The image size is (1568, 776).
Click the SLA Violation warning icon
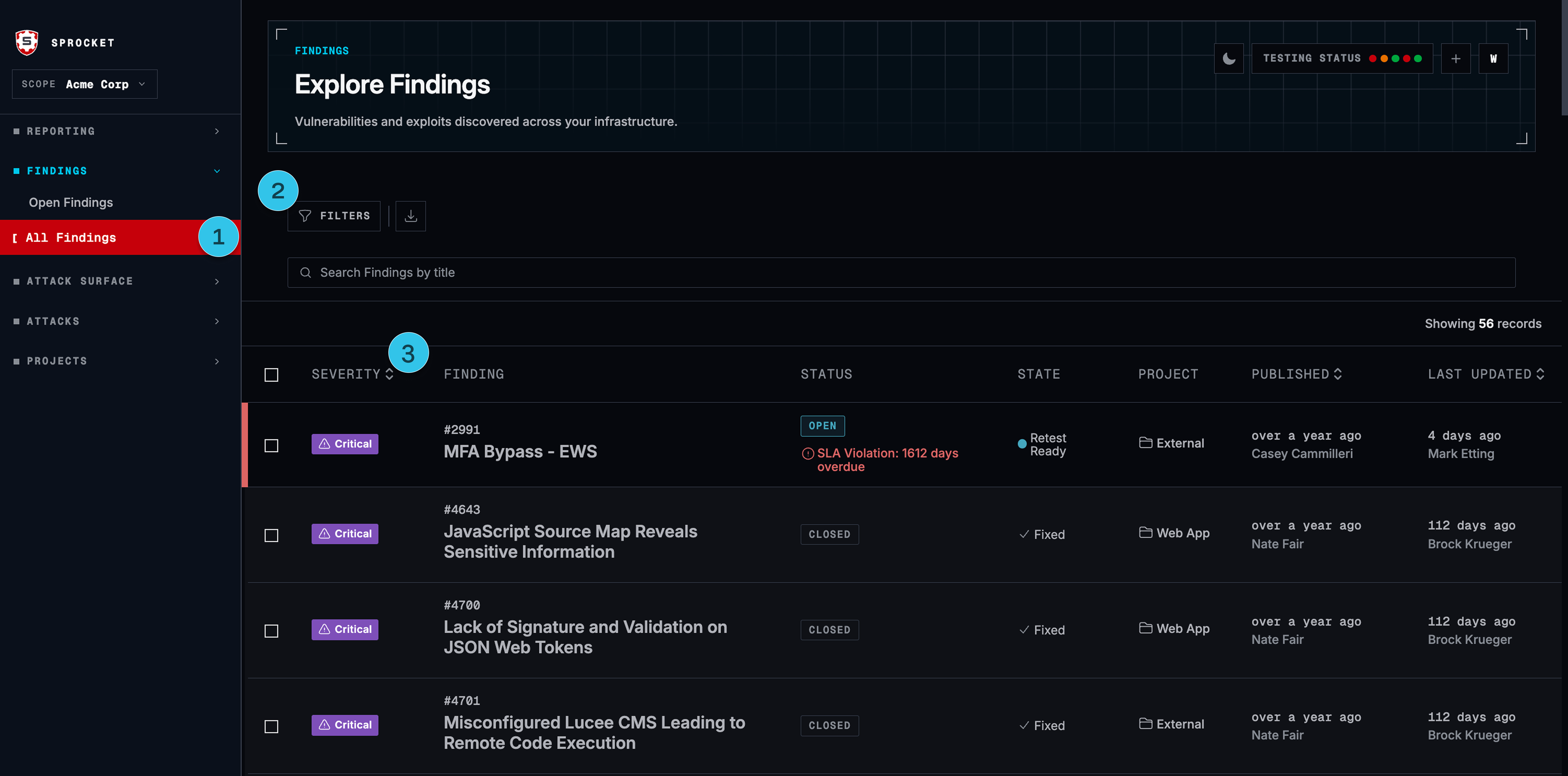coord(808,453)
